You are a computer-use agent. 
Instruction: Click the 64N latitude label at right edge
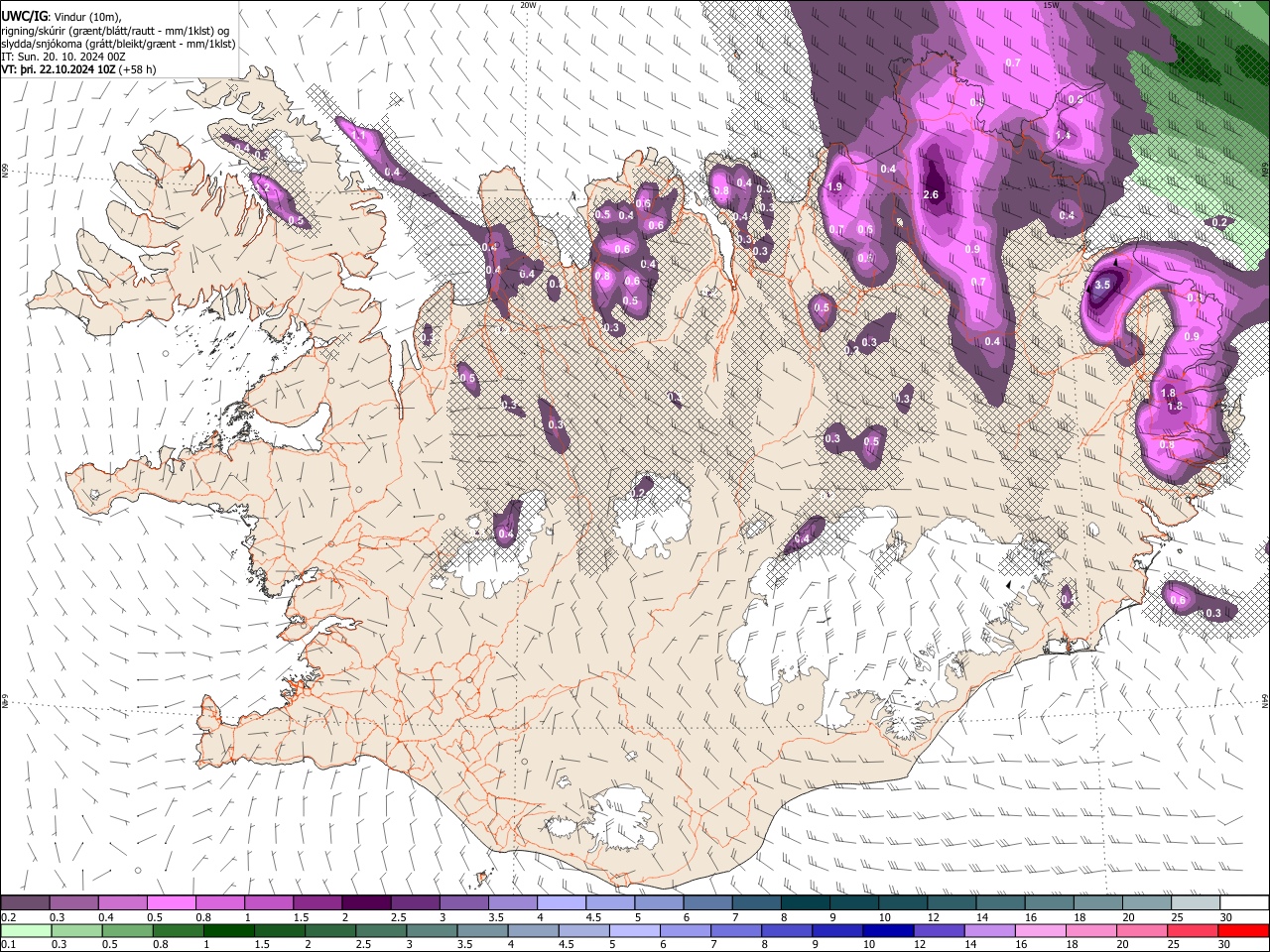(1265, 701)
